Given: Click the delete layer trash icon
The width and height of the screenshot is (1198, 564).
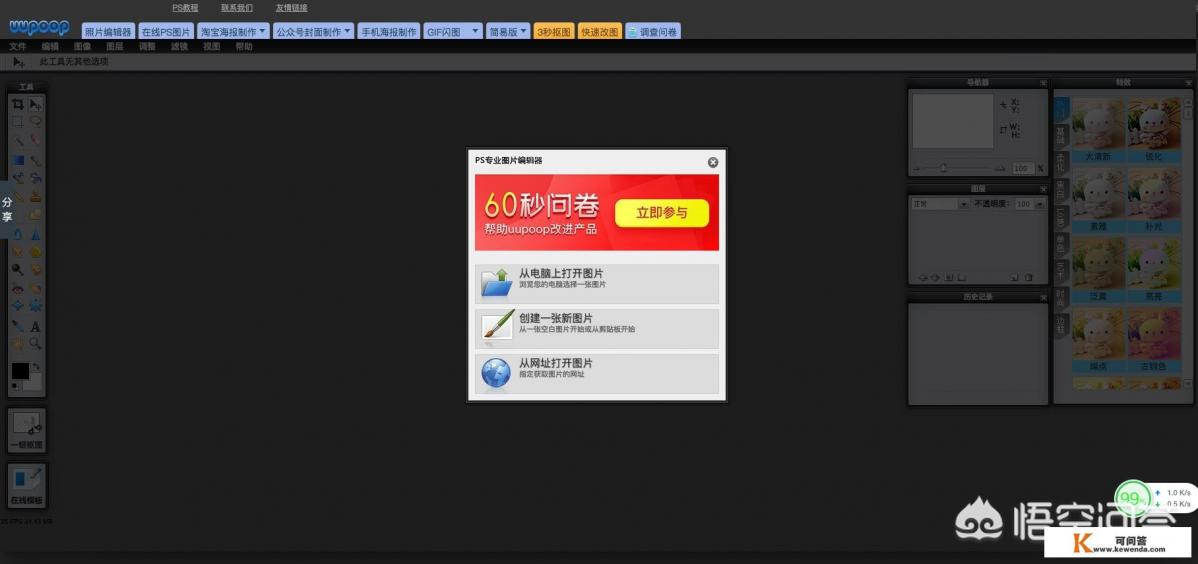Looking at the screenshot, I should tap(1028, 277).
